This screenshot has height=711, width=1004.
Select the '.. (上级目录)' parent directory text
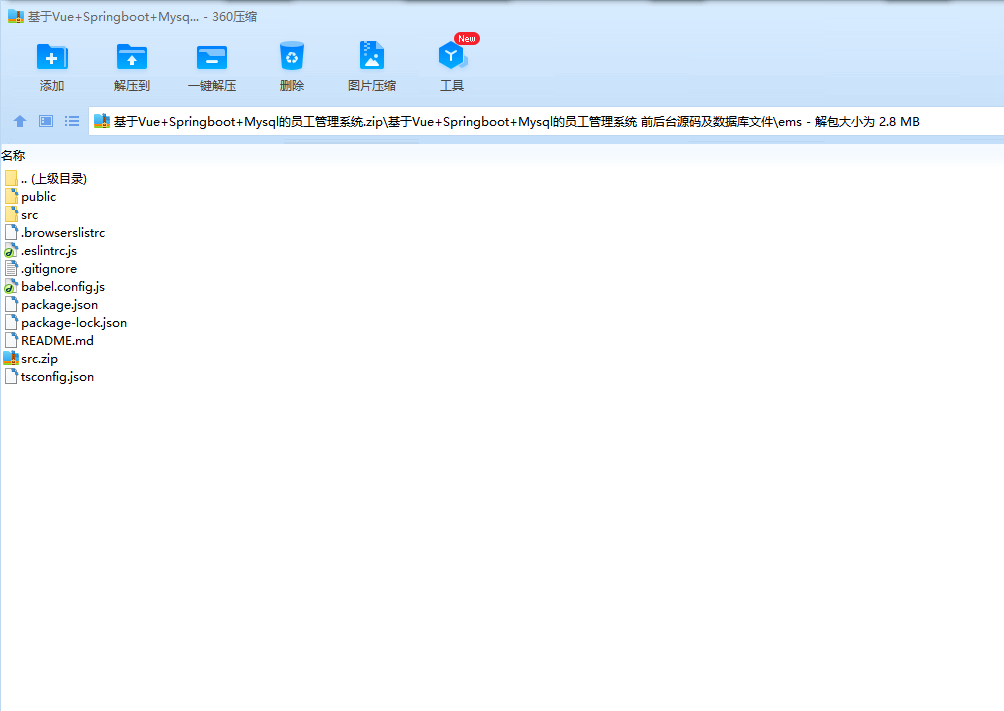pyautogui.click(x=54, y=179)
